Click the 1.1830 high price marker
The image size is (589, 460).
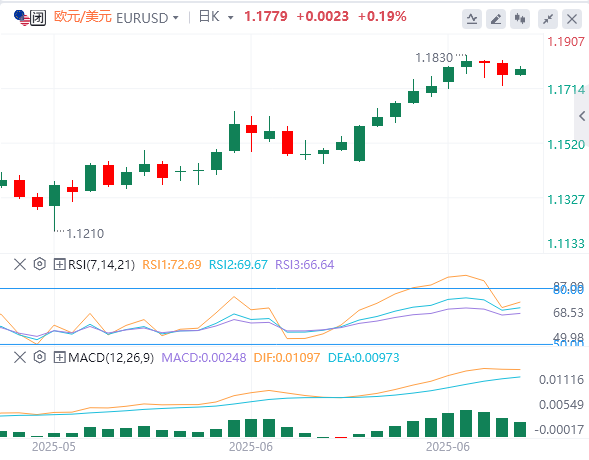tap(434, 58)
